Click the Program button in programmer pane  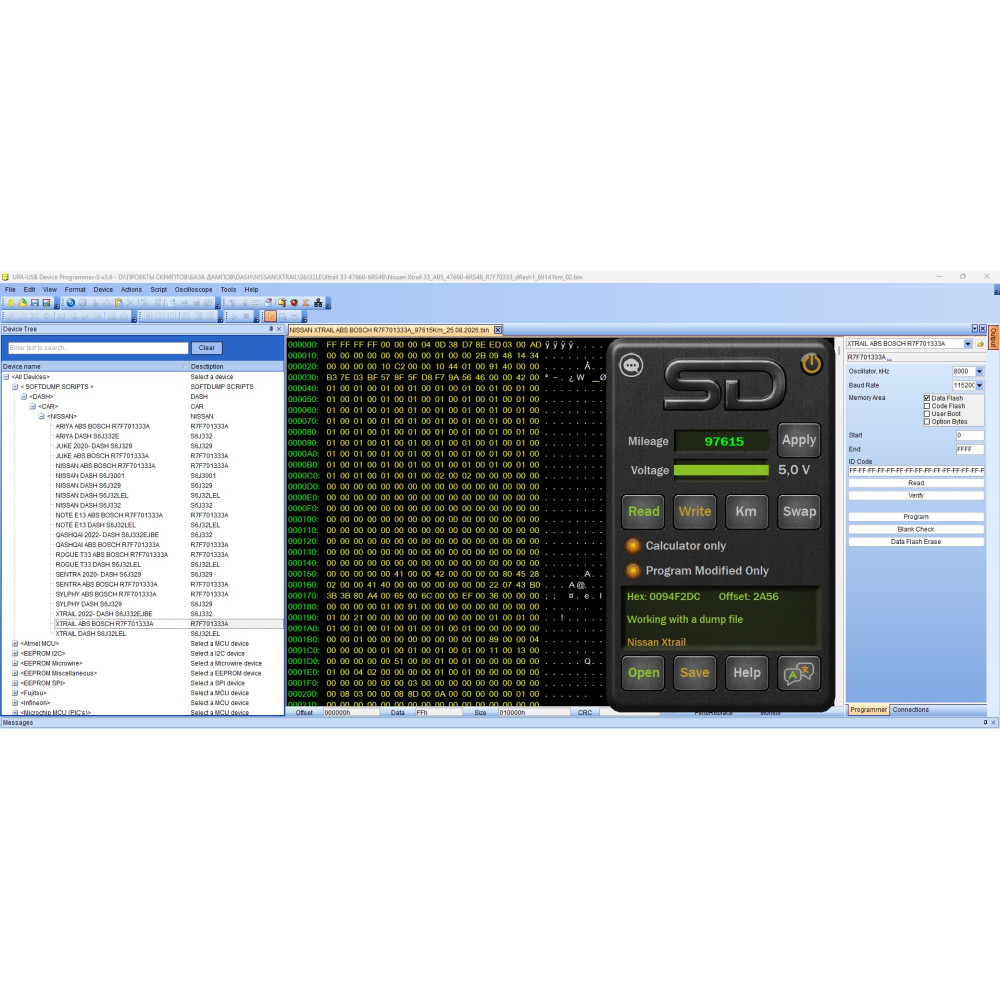[x=916, y=517]
